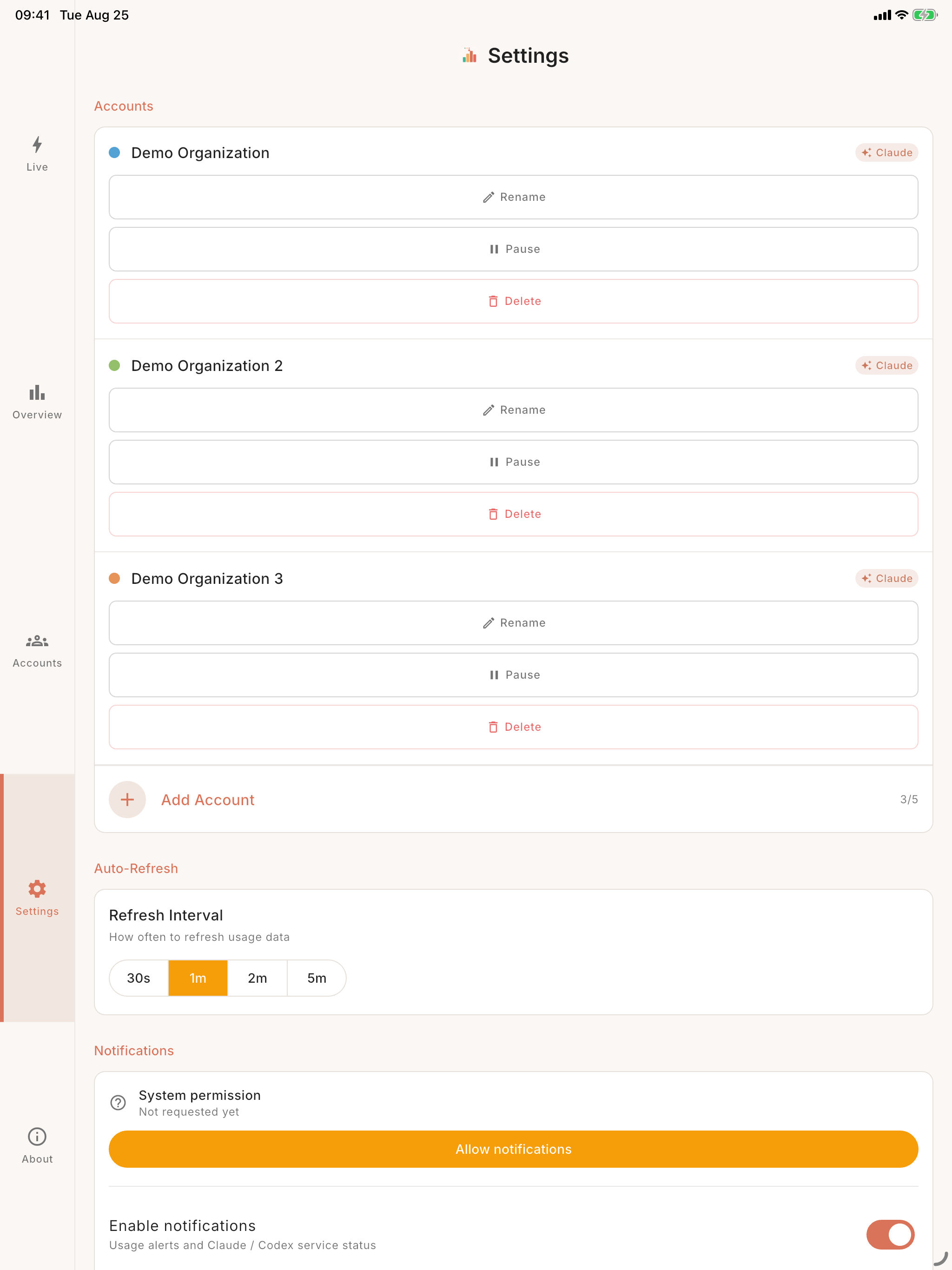Click the Add Account label
Screen dimensions: 952x1270
tap(208, 800)
